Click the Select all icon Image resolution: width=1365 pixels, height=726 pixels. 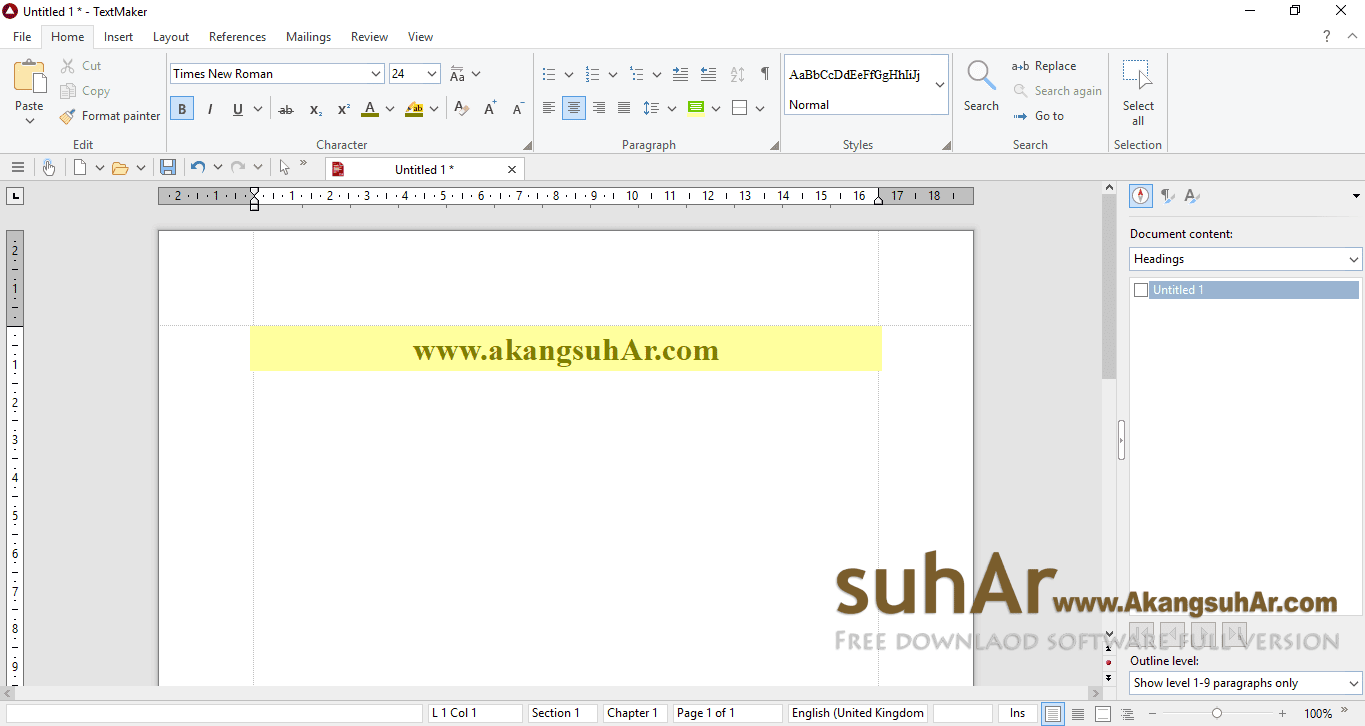point(1138,76)
